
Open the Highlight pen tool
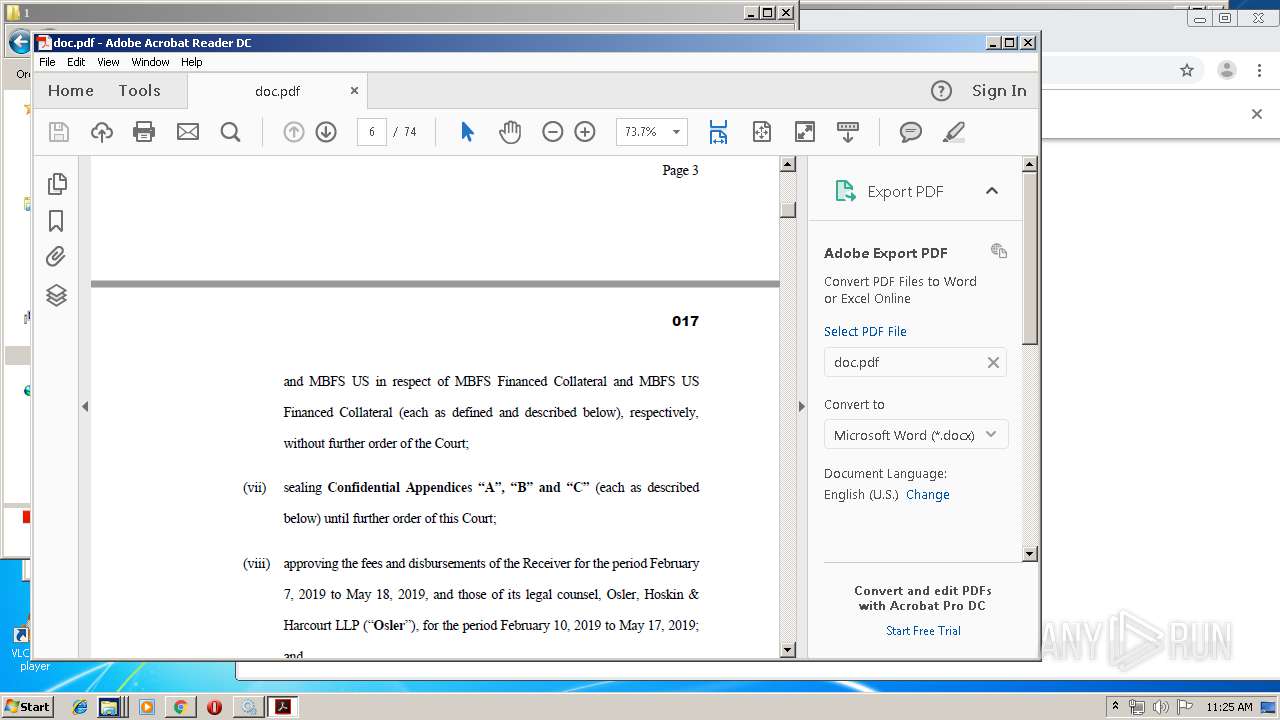[954, 132]
